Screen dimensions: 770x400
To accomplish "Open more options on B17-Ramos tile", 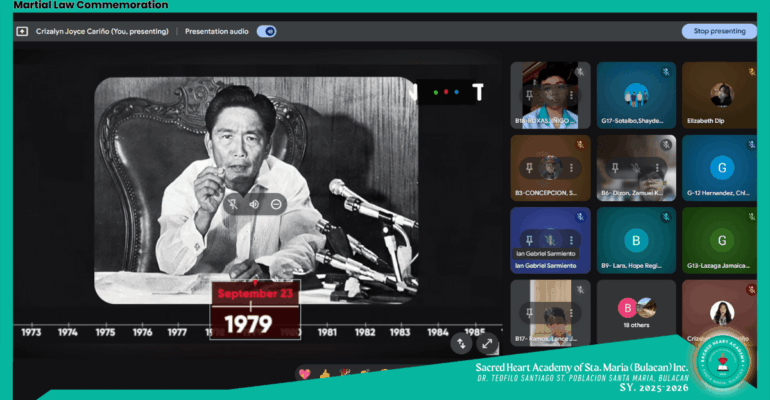I will [571, 313].
